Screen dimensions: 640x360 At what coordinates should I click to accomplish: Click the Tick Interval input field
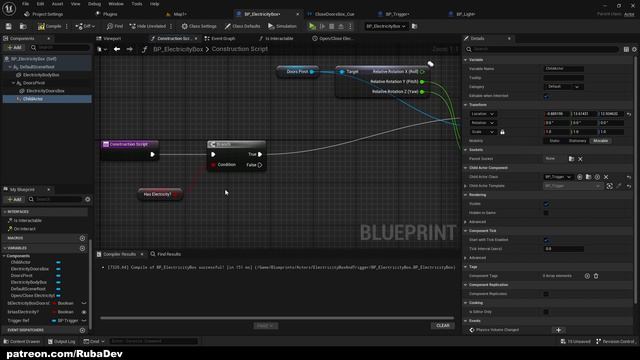tap(563, 249)
